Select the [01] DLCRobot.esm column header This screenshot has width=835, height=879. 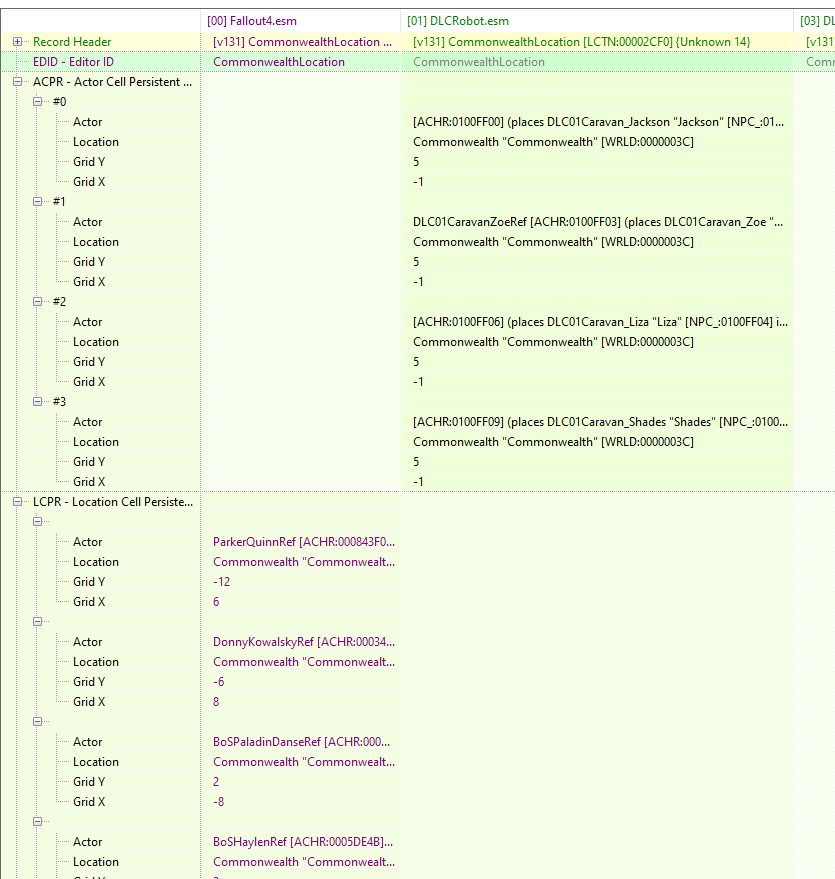click(597, 21)
